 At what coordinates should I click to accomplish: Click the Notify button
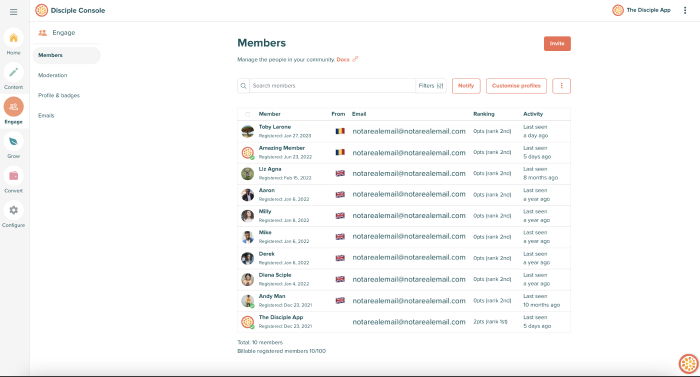466,86
